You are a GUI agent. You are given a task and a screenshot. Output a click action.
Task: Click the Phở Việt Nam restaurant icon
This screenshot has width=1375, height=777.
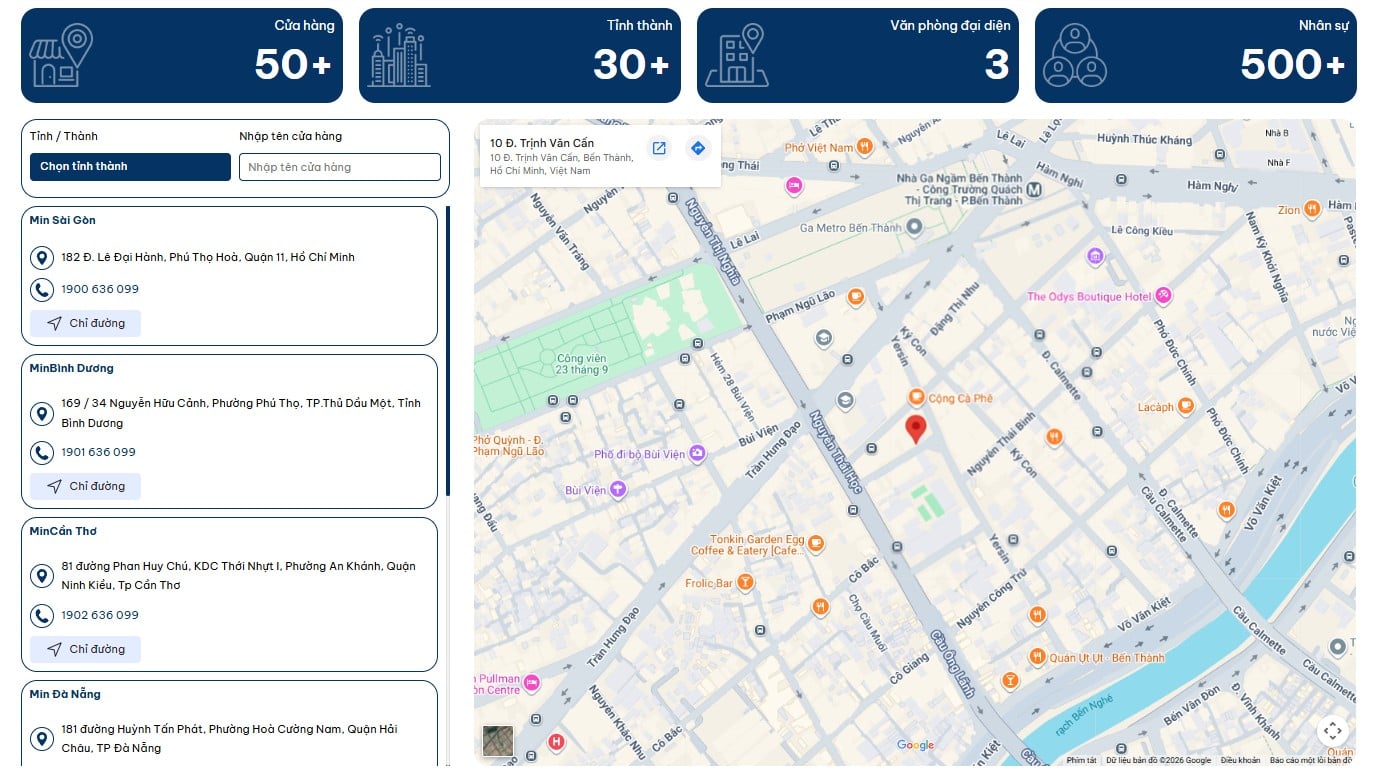[x=865, y=147]
